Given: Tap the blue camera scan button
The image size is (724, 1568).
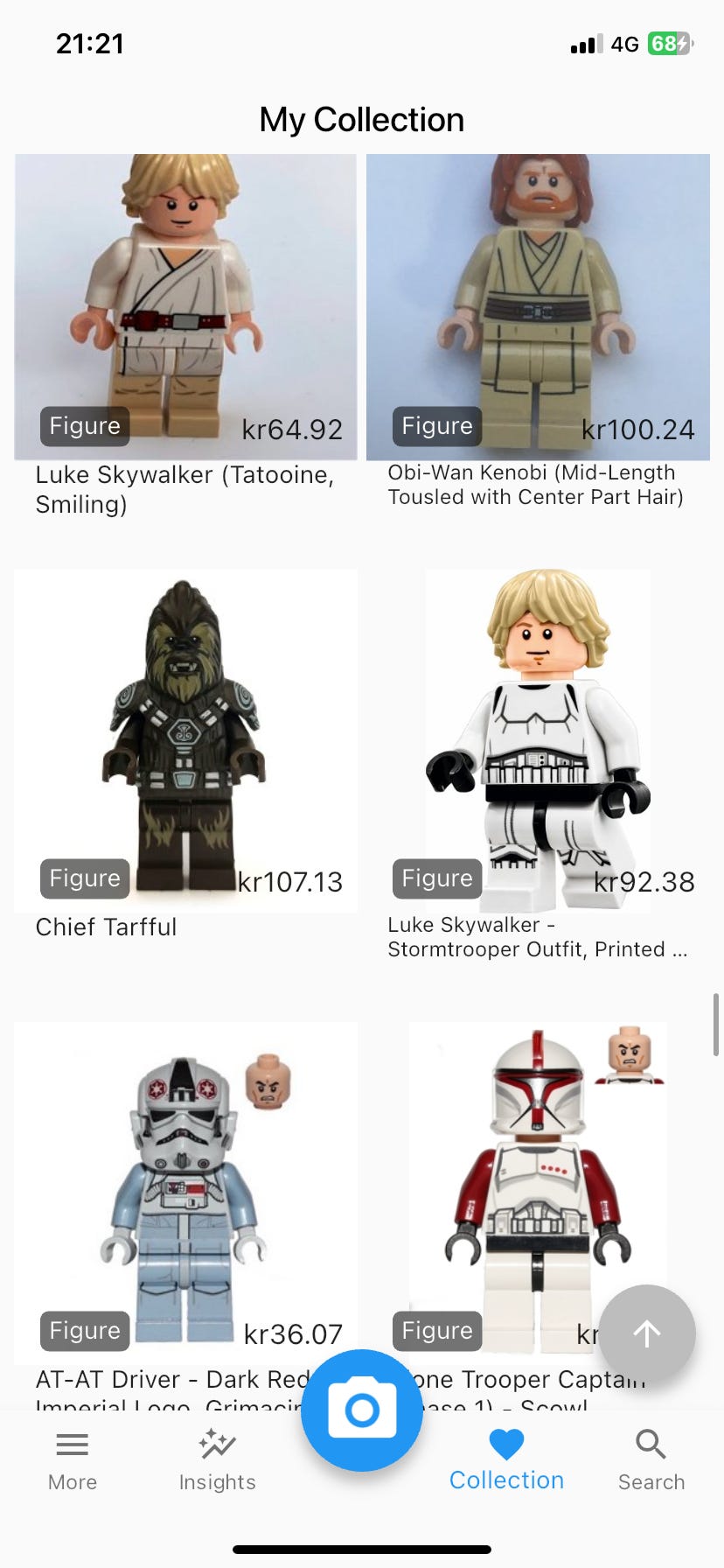Looking at the screenshot, I should point(362,1410).
